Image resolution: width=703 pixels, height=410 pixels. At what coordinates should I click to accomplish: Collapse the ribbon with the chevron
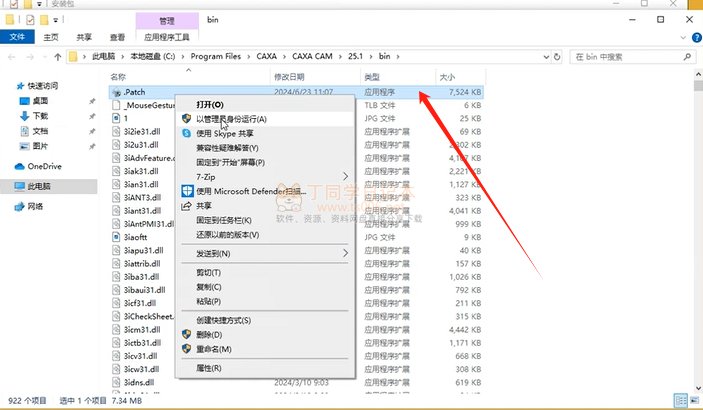(x=683, y=38)
